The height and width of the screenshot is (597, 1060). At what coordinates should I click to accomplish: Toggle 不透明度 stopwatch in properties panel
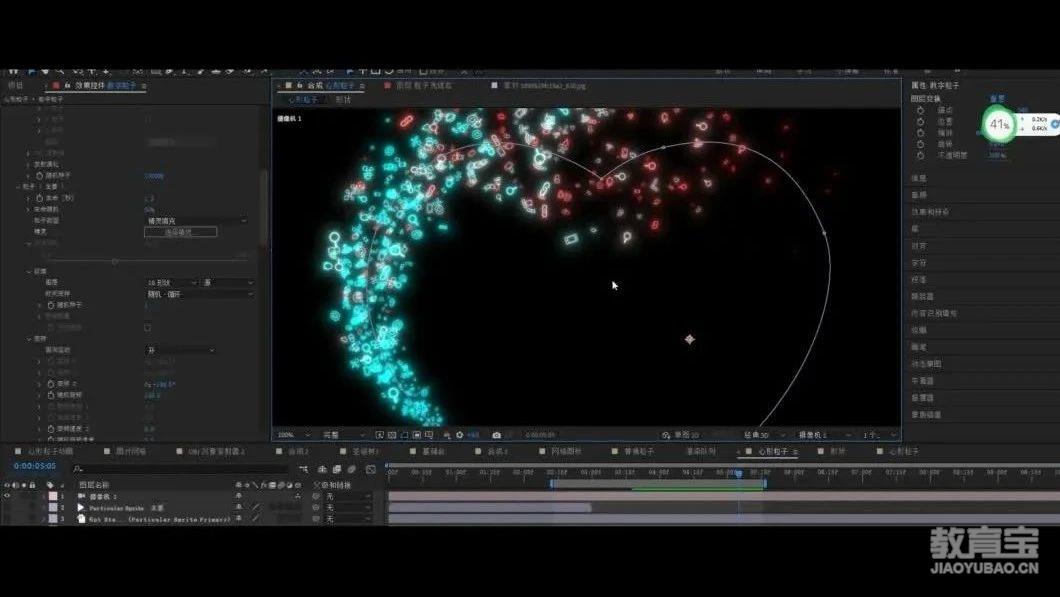point(920,156)
